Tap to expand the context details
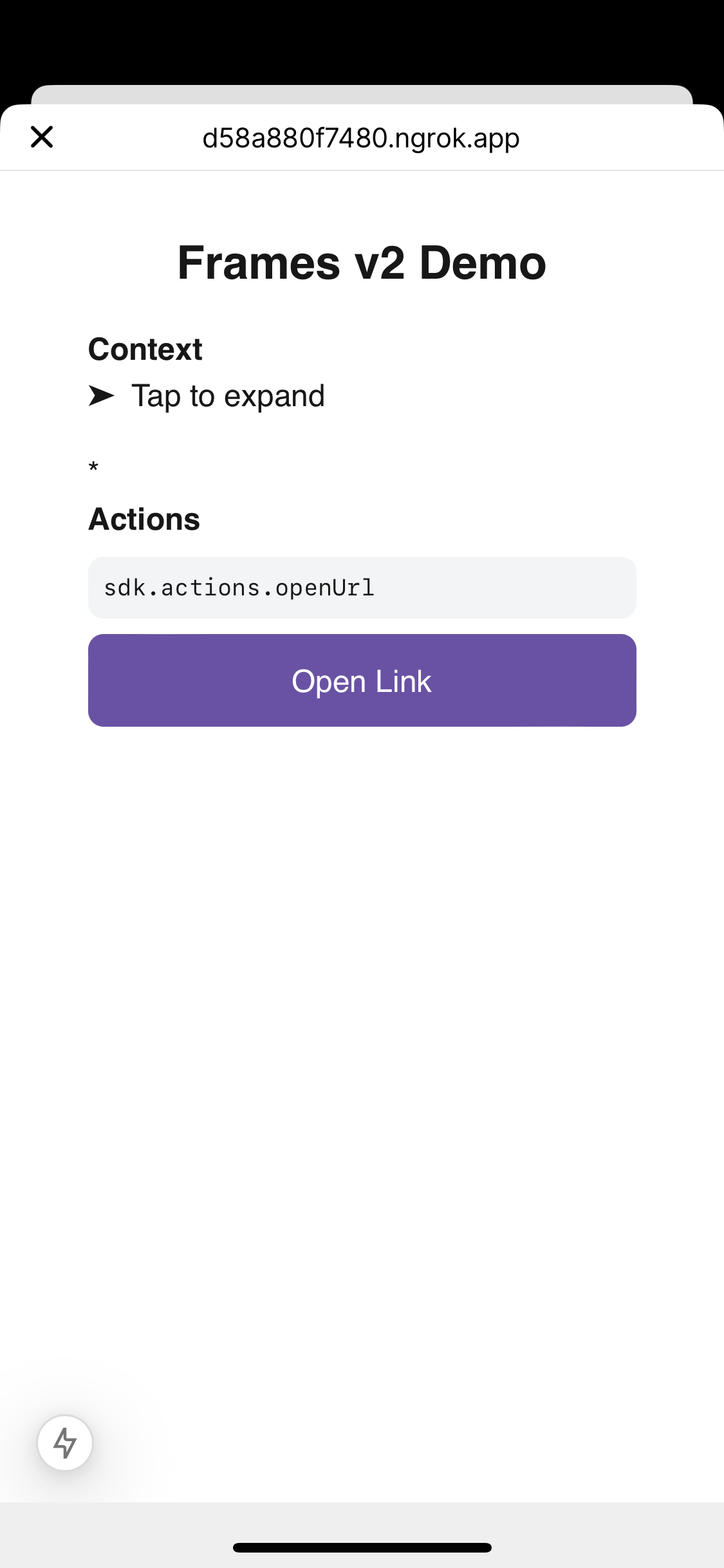Screen dimensions: 724x1568 [227, 395]
